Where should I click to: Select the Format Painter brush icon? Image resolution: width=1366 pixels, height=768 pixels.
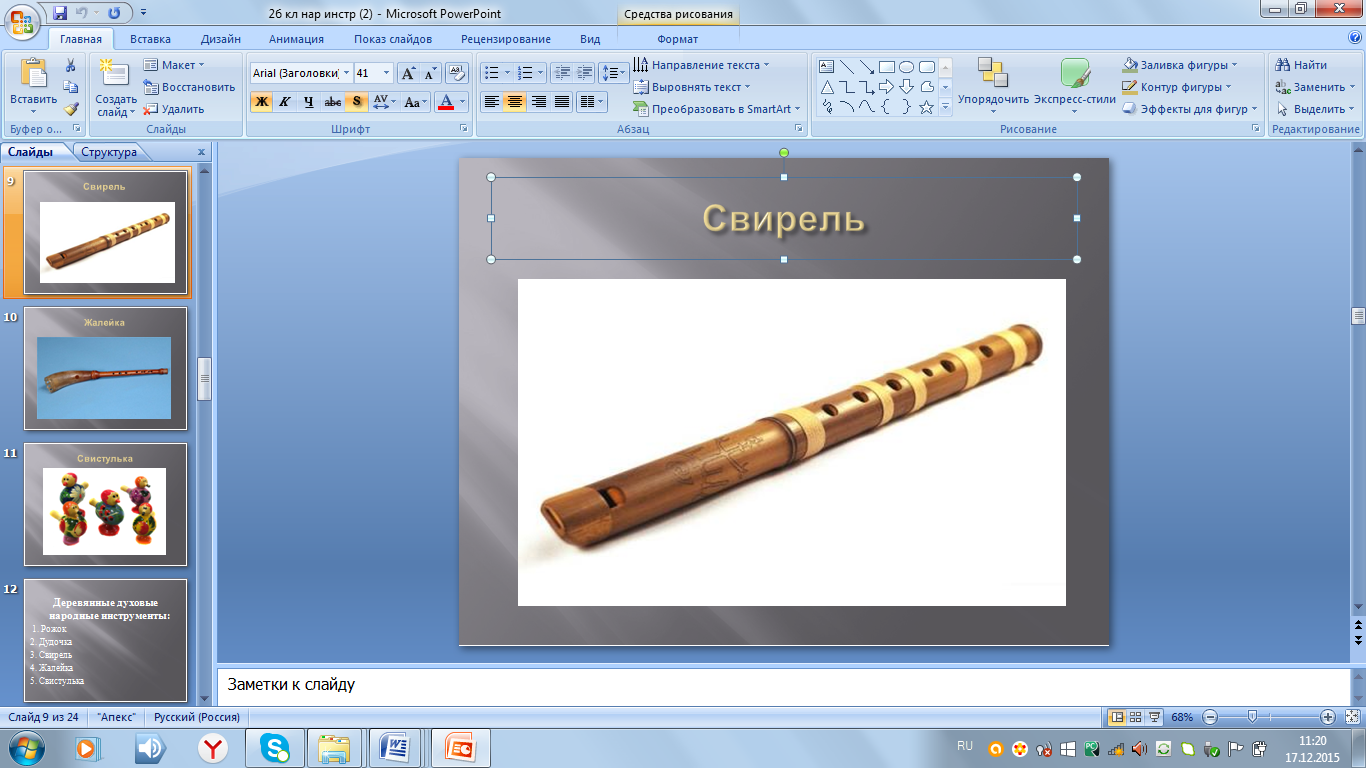[70, 109]
